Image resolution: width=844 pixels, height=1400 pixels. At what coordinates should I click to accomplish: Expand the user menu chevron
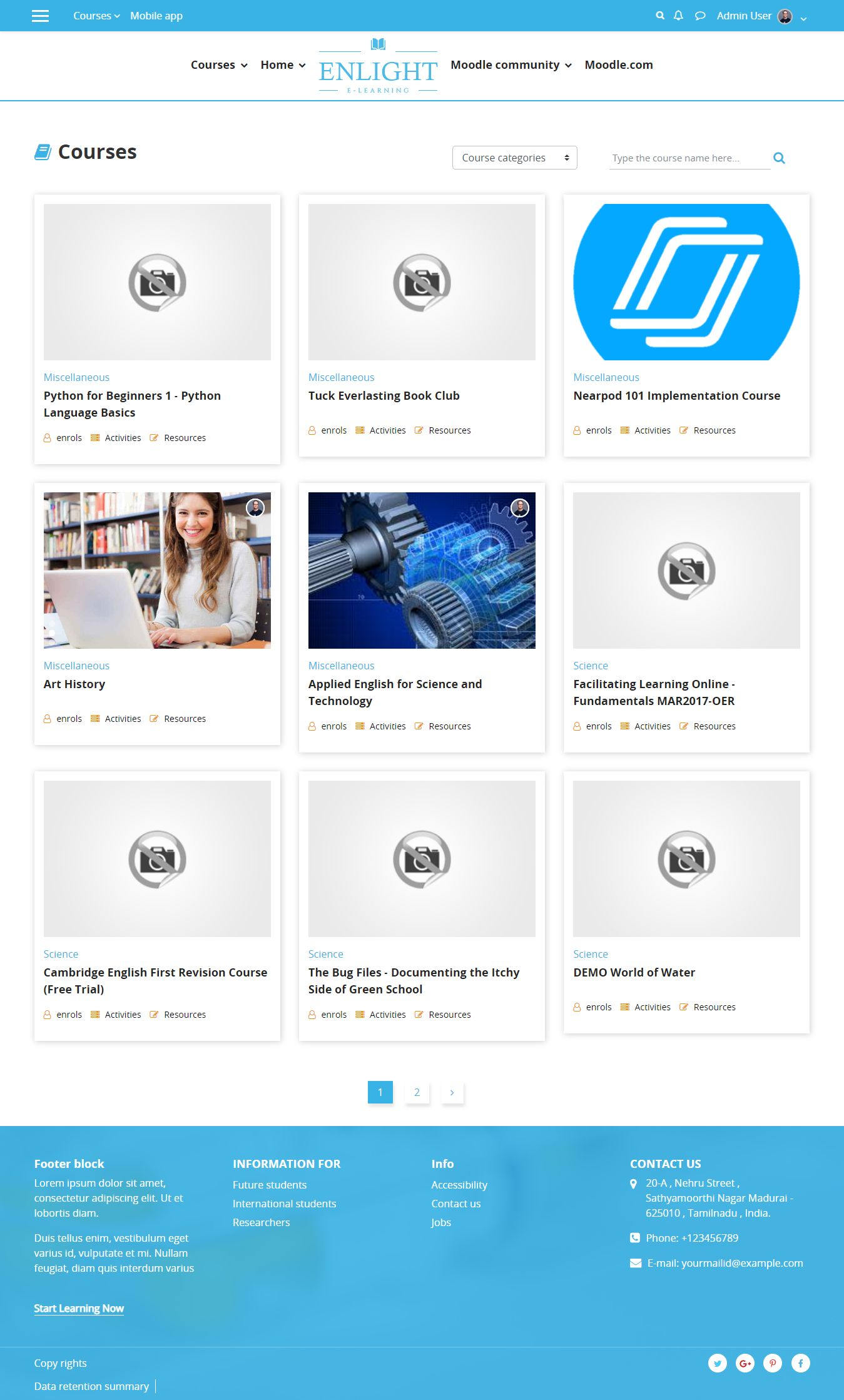(x=803, y=19)
